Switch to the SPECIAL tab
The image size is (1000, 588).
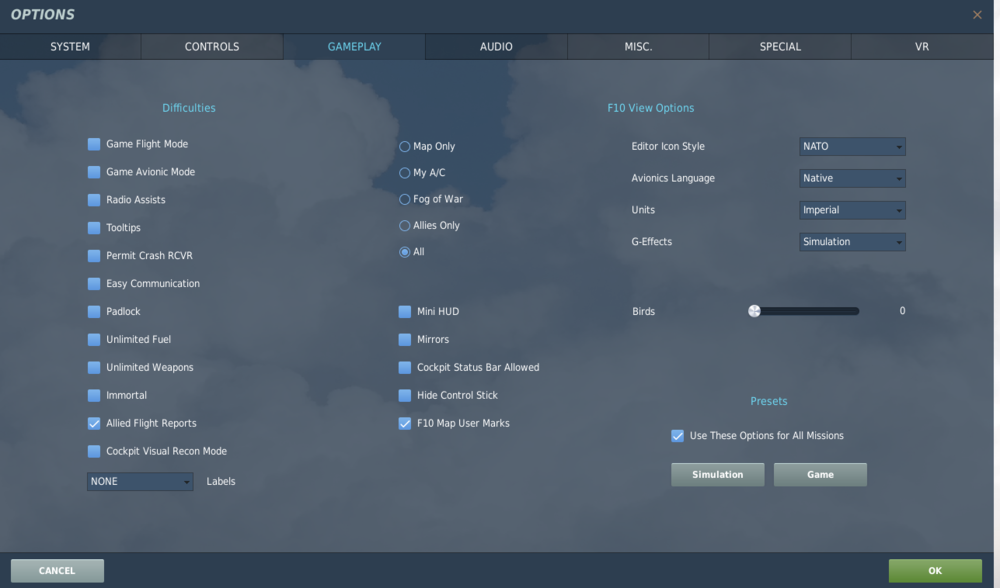tap(780, 47)
